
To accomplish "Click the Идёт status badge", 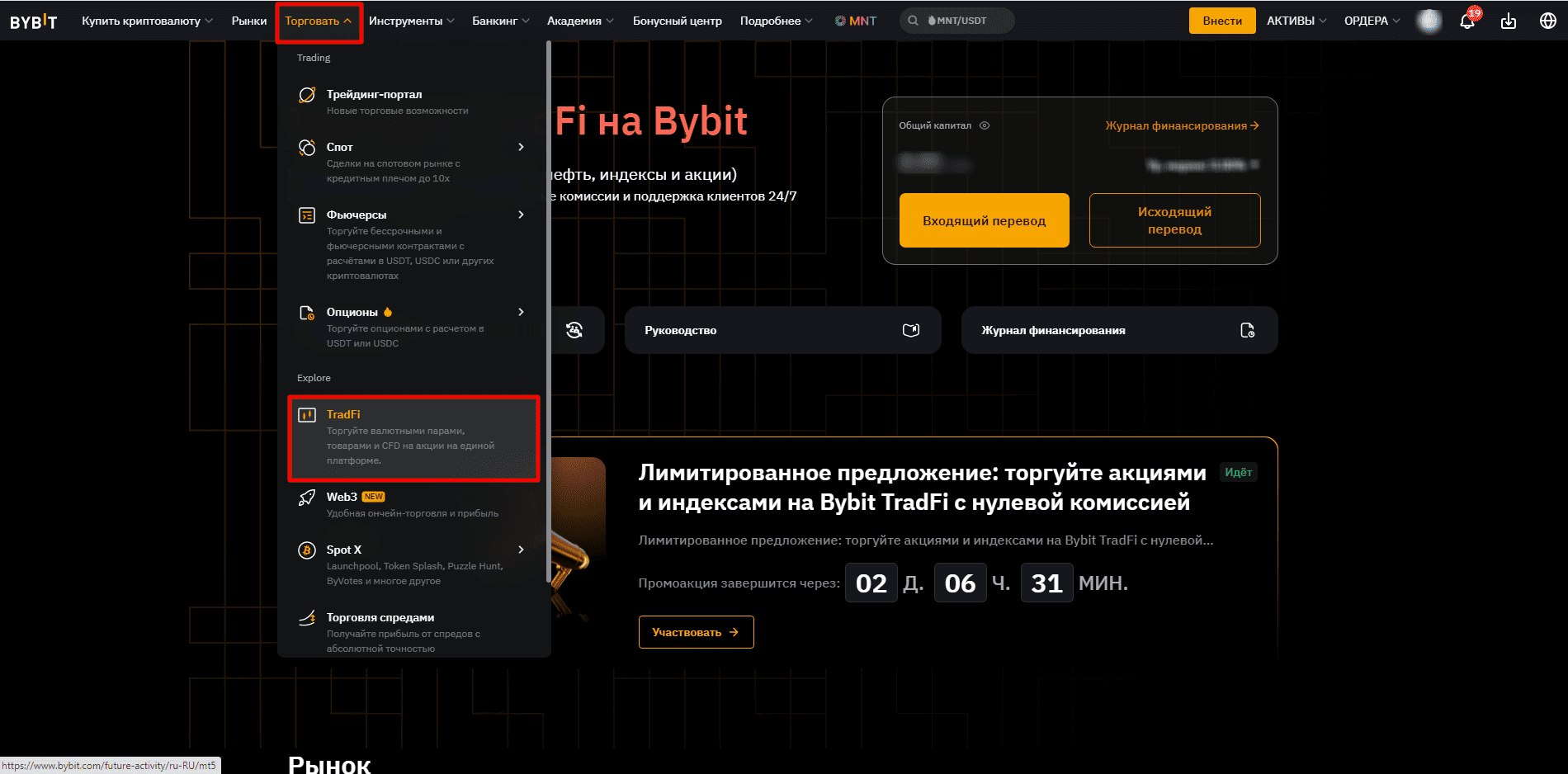I will point(1238,472).
